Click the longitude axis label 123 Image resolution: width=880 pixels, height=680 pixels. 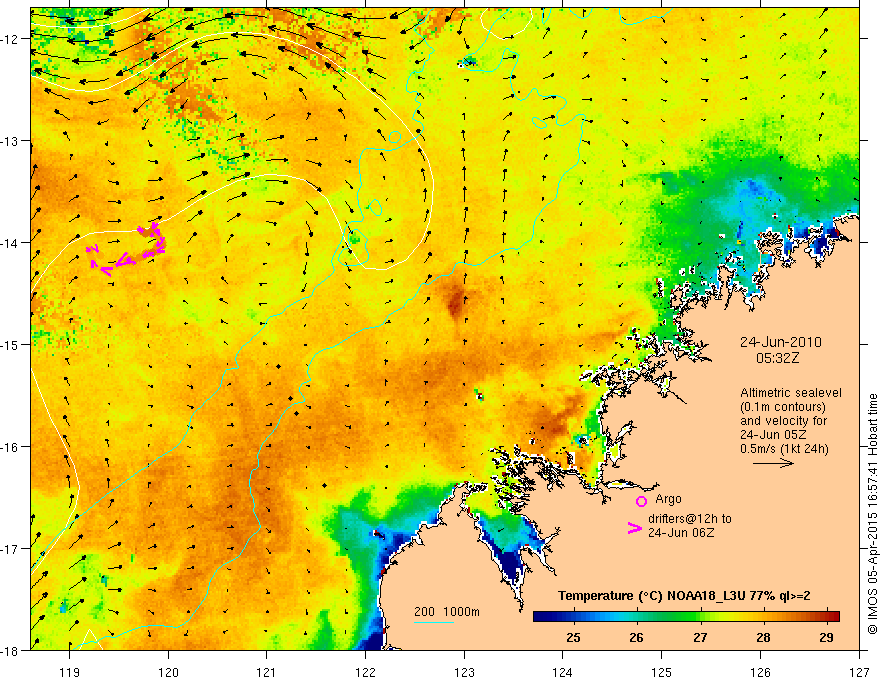coord(464,672)
